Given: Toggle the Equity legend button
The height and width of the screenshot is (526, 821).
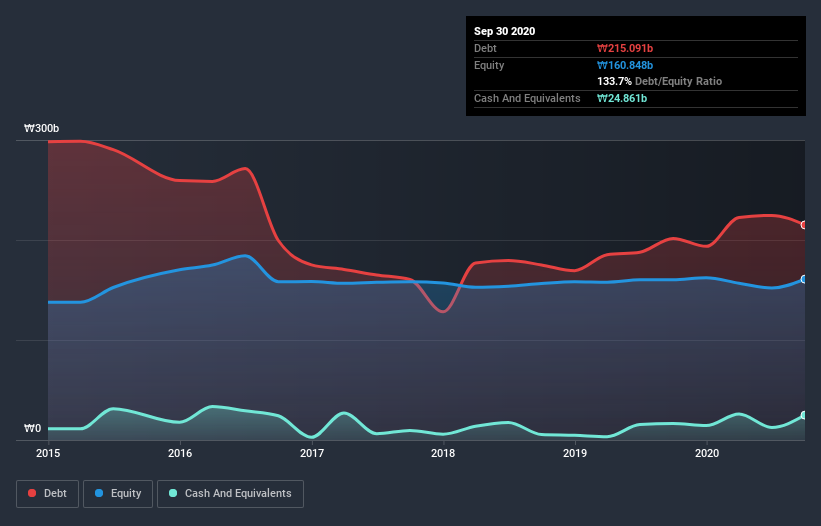Looking at the screenshot, I should 118,494.
